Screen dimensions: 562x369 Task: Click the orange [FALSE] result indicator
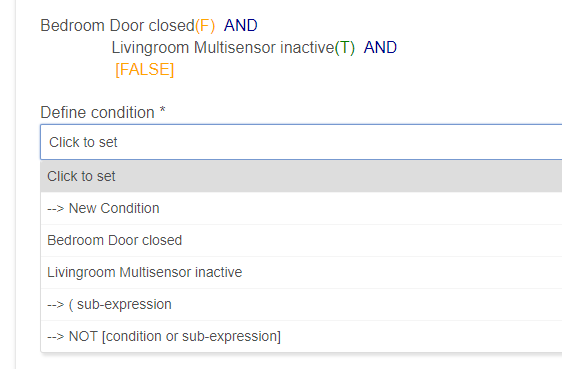(x=145, y=70)
